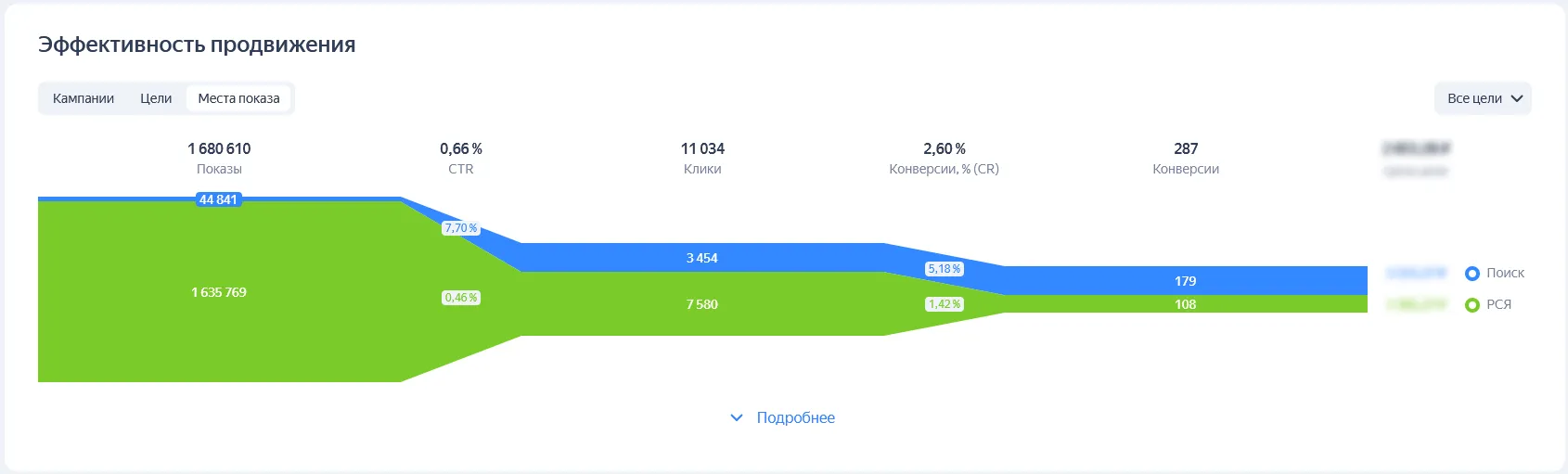
Task: Click the 5,18 % conversion rate badge
Action: (945, 269)
